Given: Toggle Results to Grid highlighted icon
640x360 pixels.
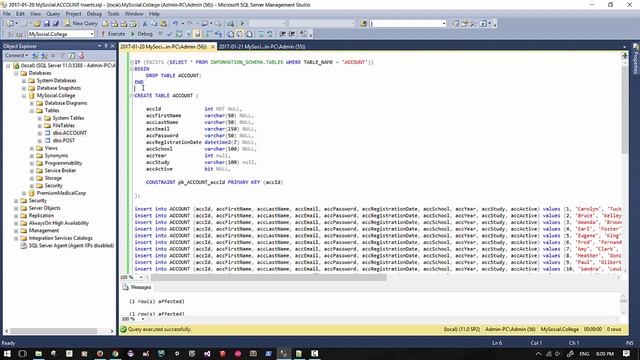Looking at the screenshot, I should 197,34.
